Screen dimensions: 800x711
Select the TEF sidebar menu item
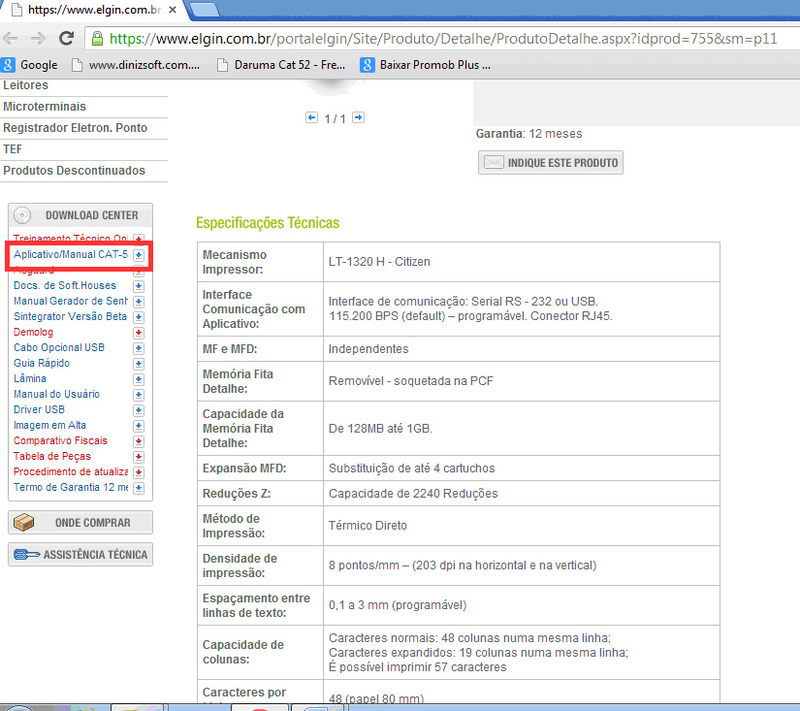tap(13, 149)
